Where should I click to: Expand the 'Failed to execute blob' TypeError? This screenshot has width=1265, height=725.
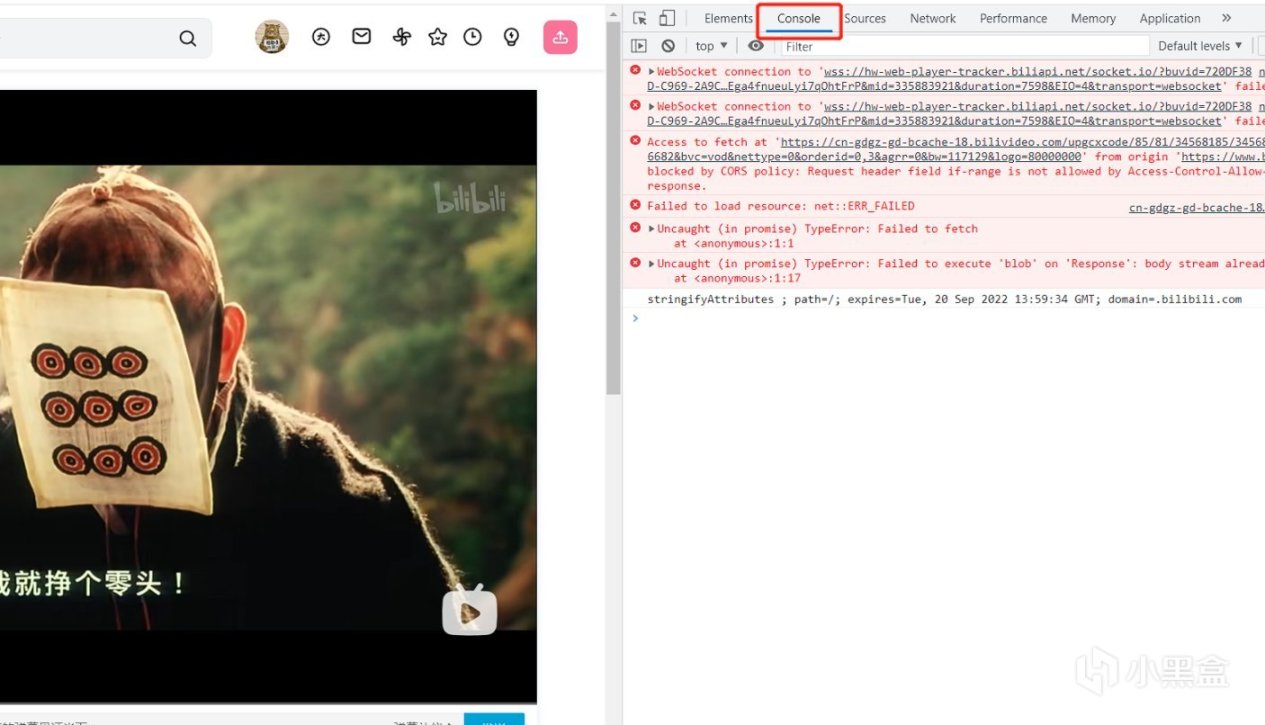[x=651, y=264]
